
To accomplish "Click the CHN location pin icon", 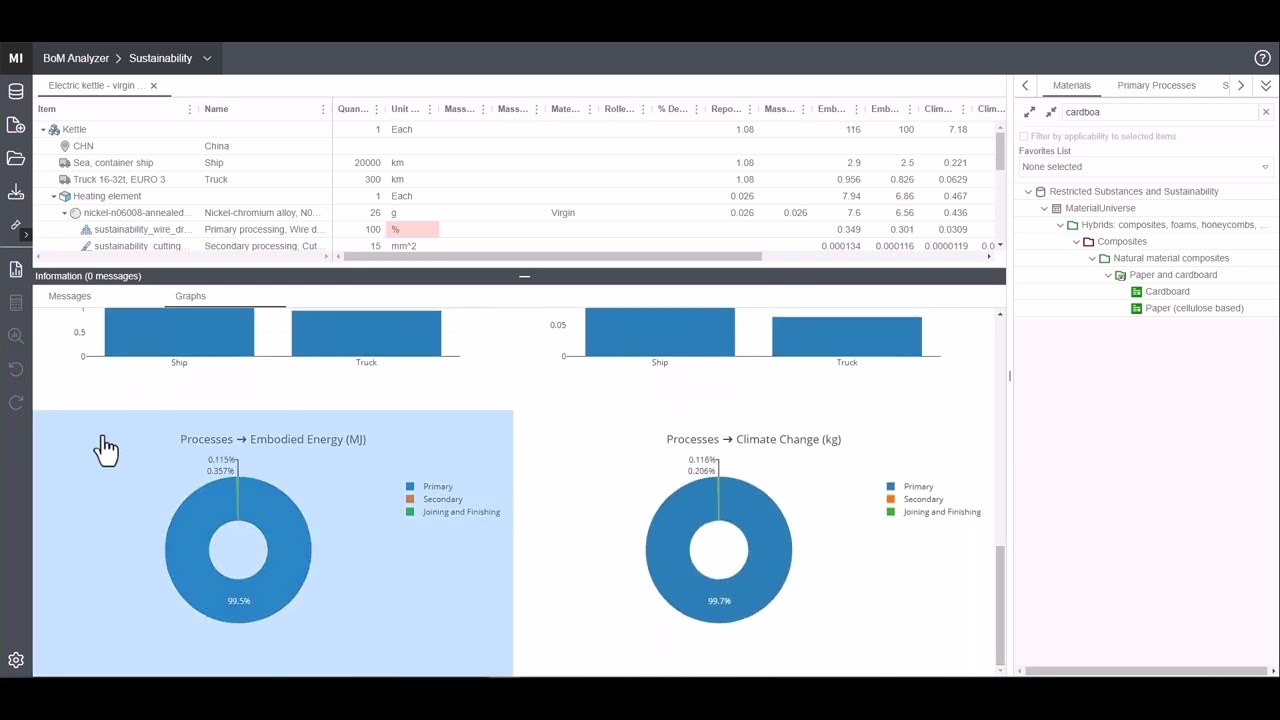I will click(x=65, y=146).
